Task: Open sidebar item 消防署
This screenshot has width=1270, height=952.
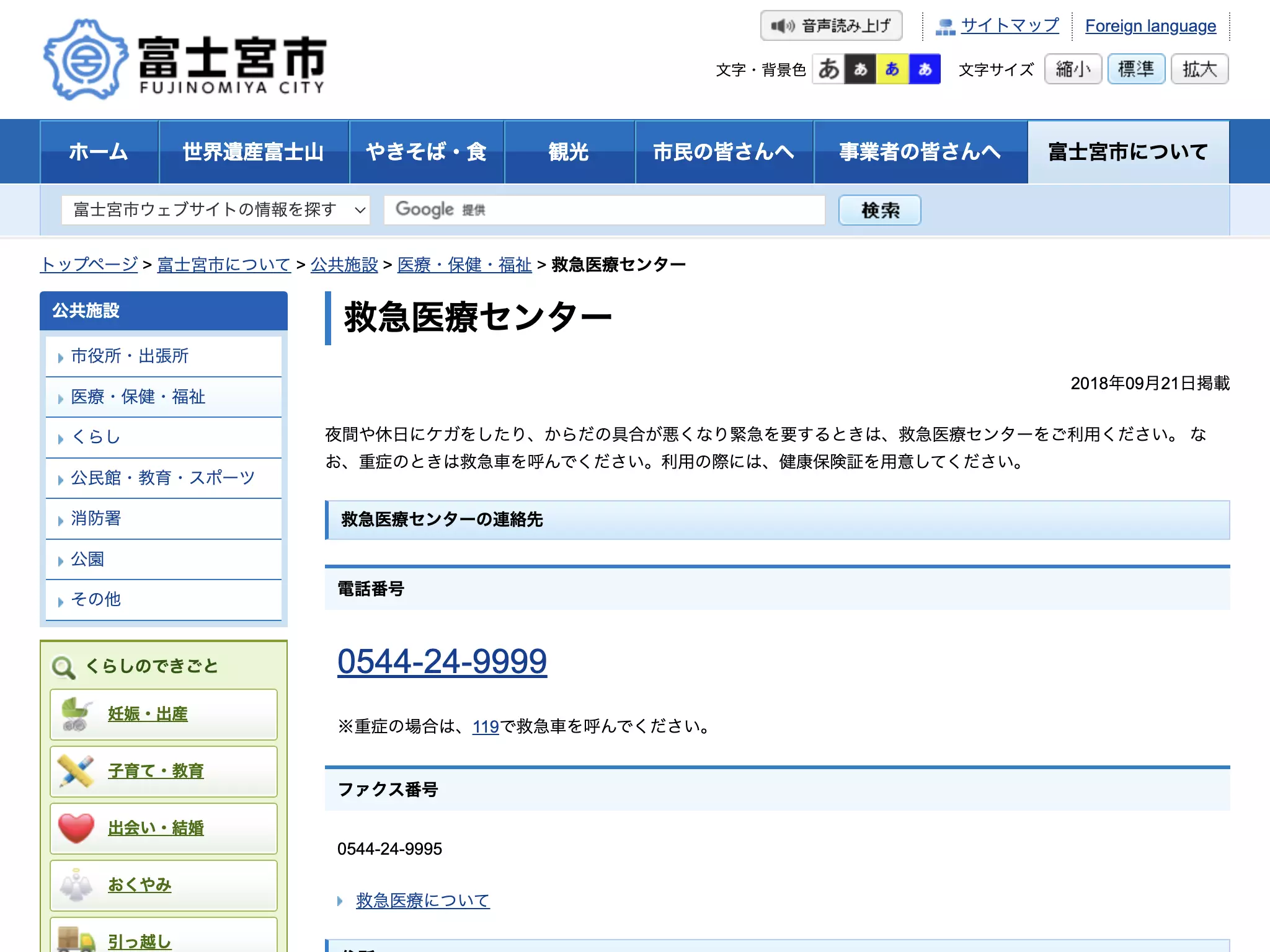Action: (x=164, y=519)
